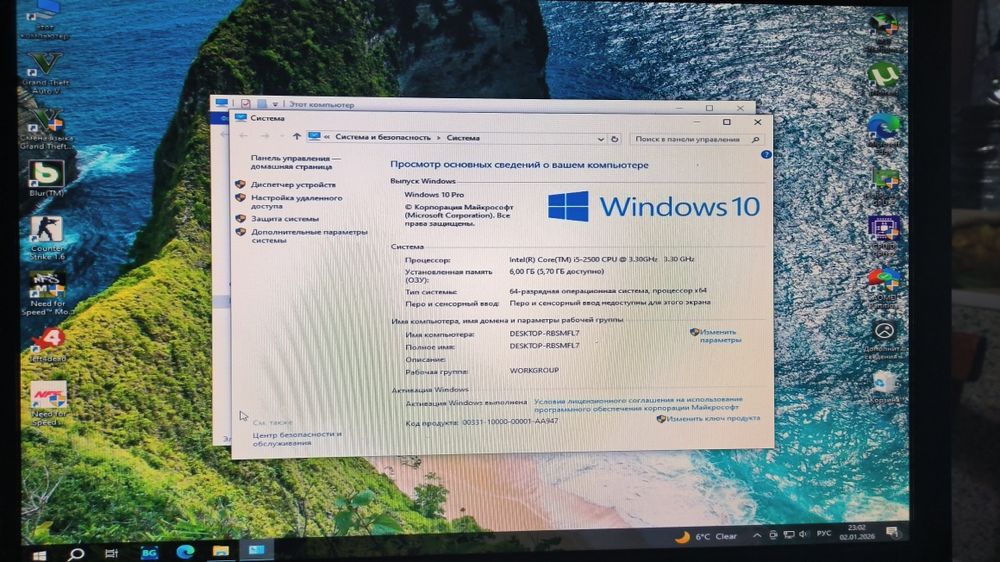Screen dimensions: 1000x562
Task: Click Система и безопасность breadcrumb
Action: point(383,137)
